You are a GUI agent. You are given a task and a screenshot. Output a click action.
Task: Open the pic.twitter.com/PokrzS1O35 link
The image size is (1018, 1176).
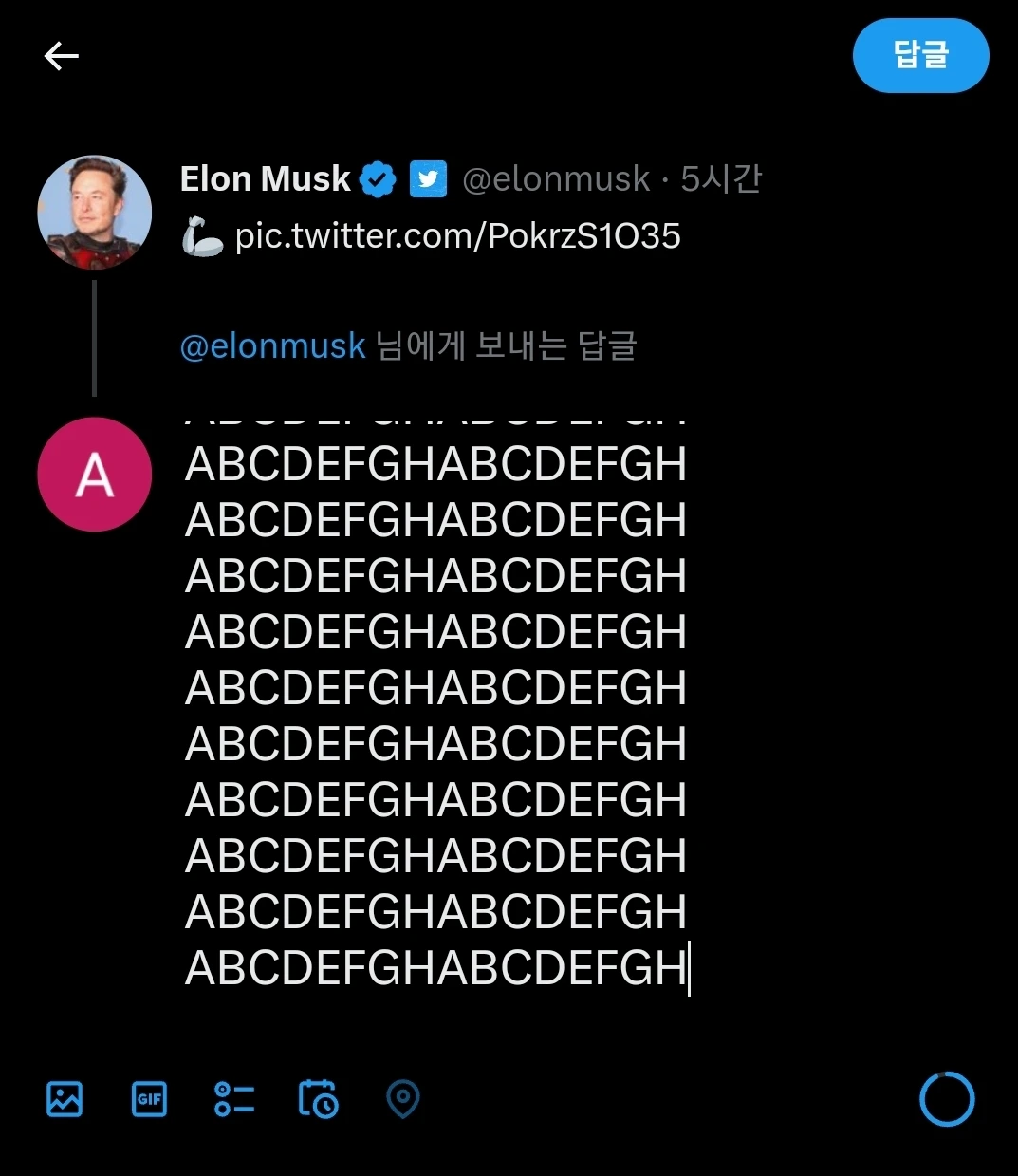coord(457,236)
